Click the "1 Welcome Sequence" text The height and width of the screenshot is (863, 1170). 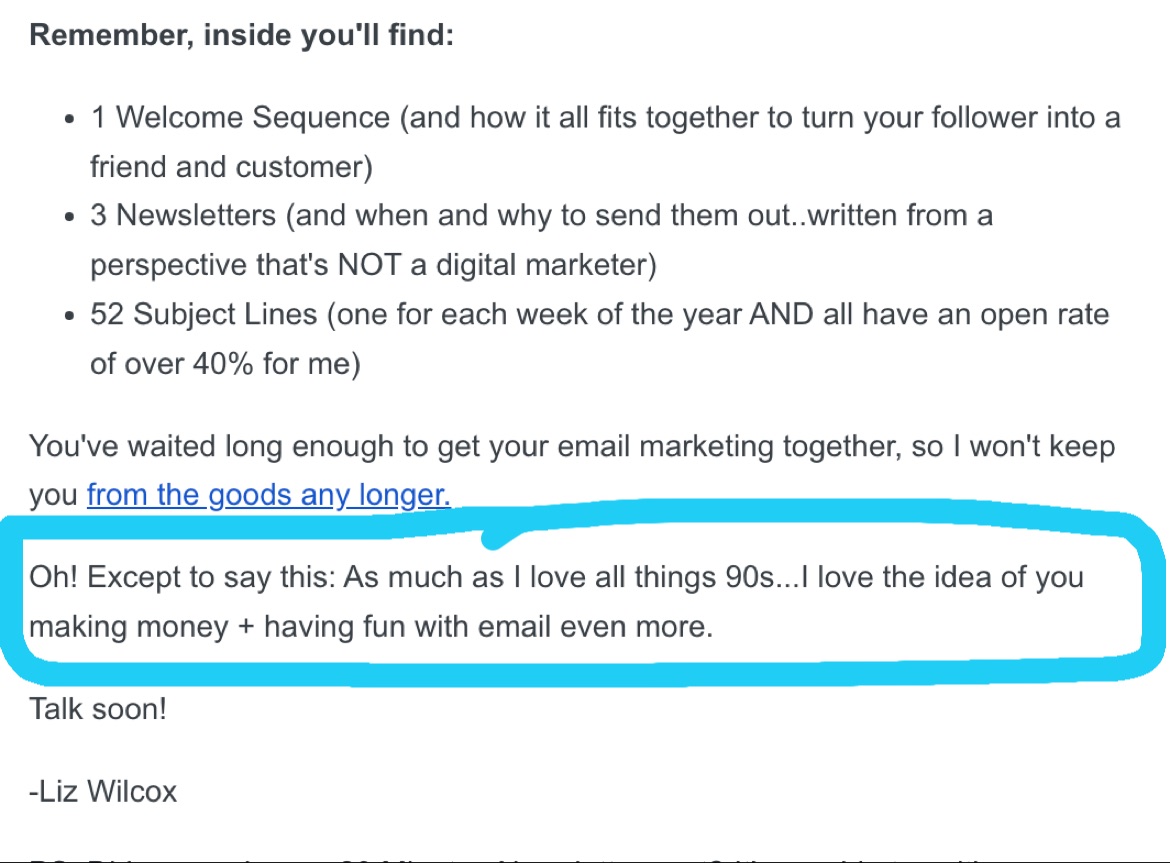coord(240,118)
